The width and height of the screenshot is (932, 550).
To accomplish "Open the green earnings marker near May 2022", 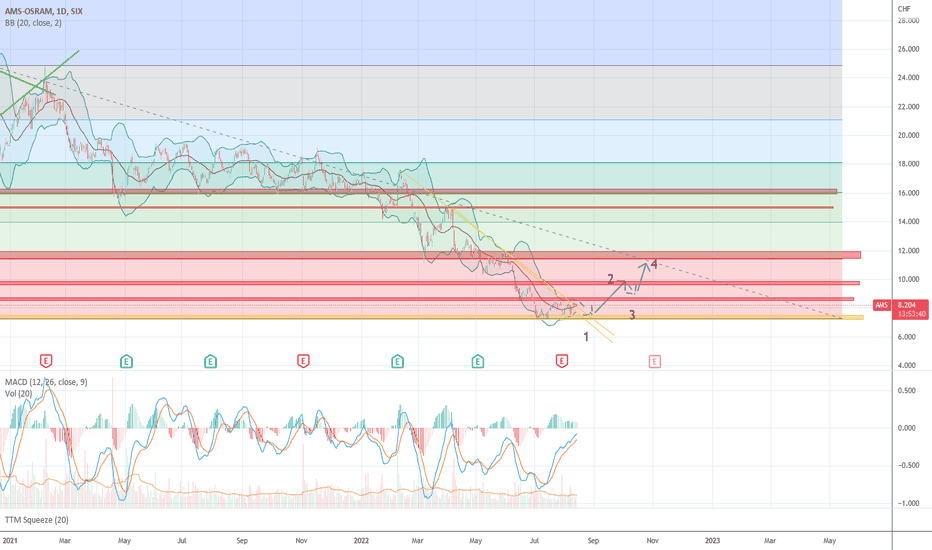I will click(x=477, y=360).
